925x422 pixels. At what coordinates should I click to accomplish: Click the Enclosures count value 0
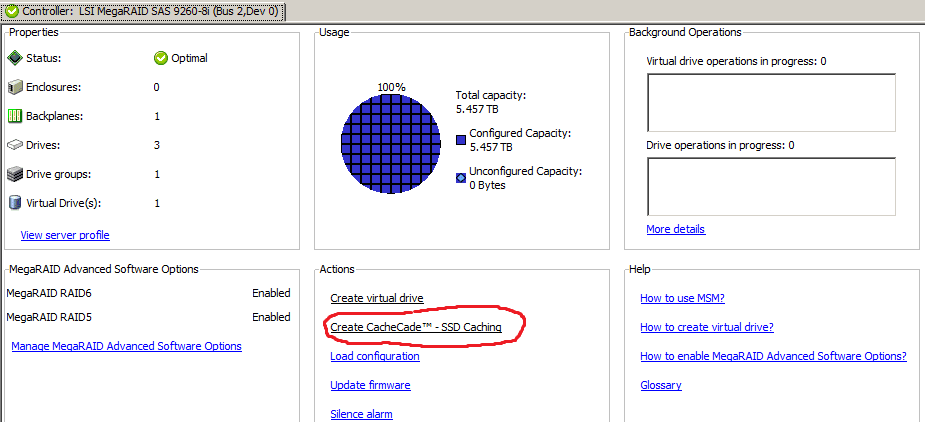click(157, 87)
